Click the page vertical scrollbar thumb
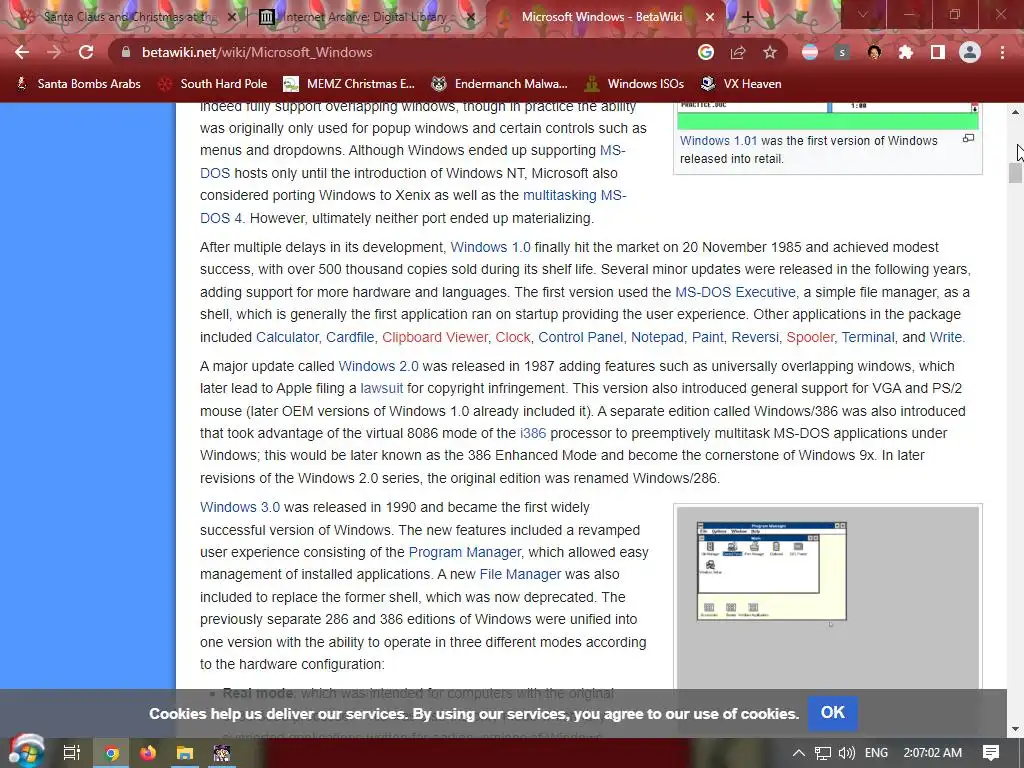Viewport: 1024px width, 768px height. click(x=1015, y=173)
